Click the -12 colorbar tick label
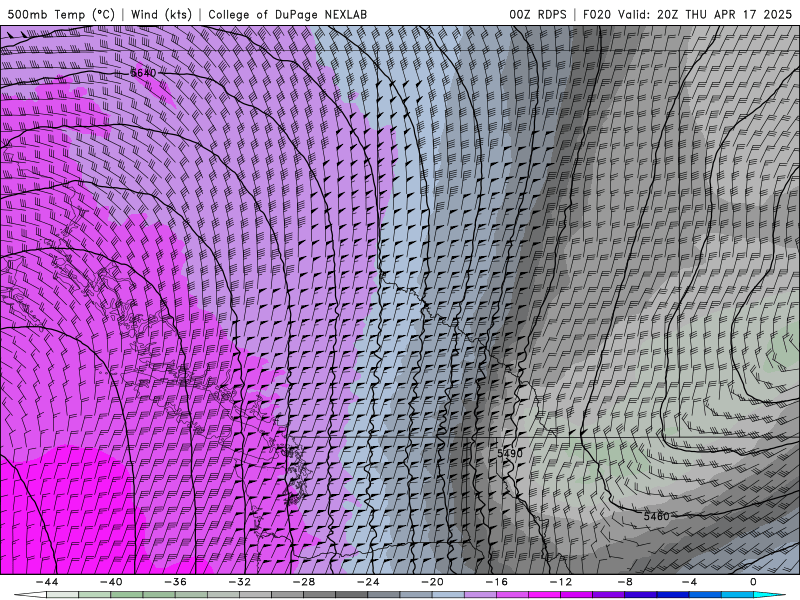Image resolution: width=800 pixels, height=600 pixels. pyautogui.click(x=561, y=582)
